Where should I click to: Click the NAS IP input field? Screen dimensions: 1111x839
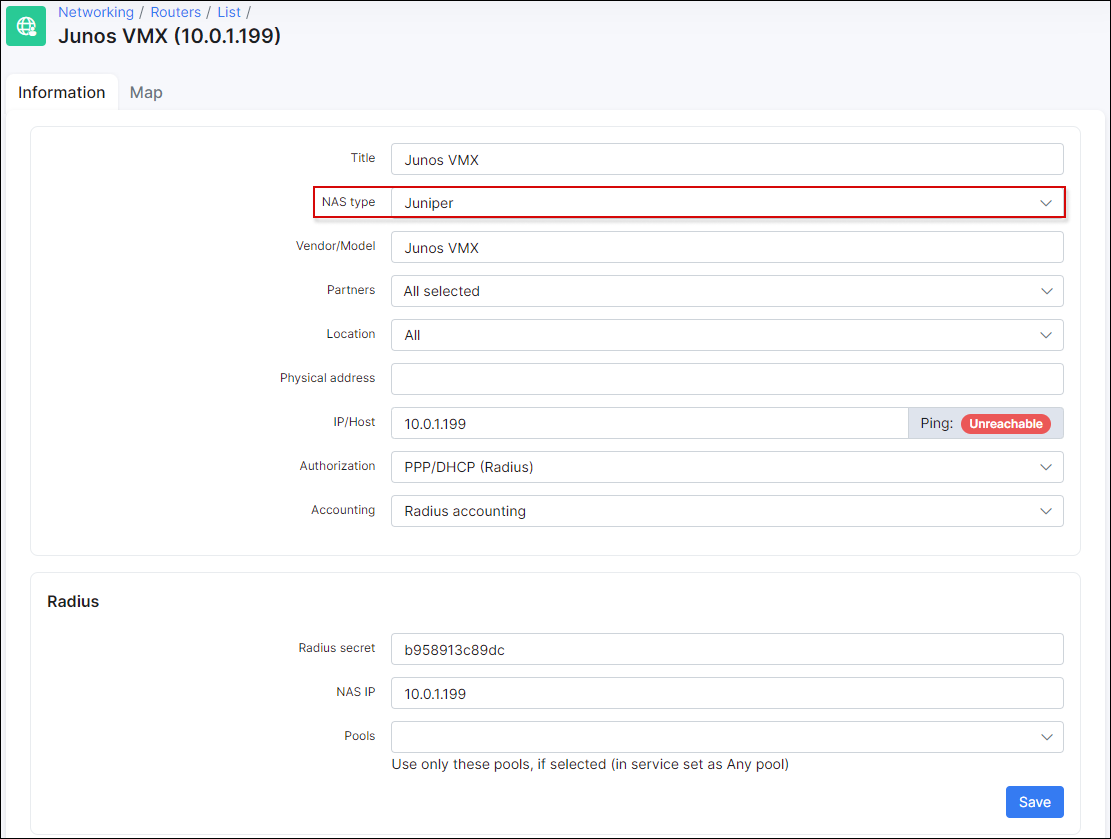tap(727, 692)
